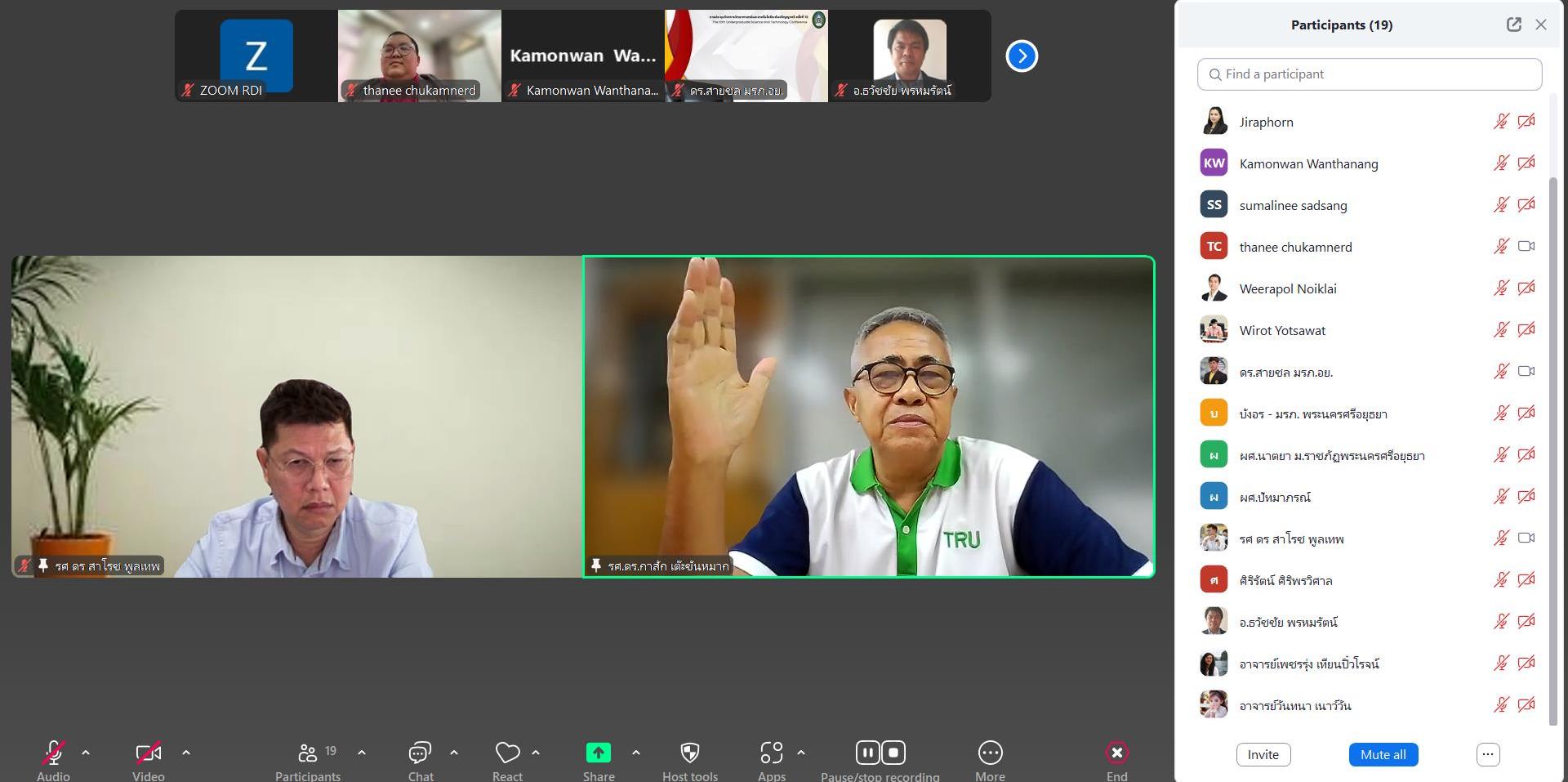Click Jiraphorn's muted microphone icon
This screenshot has height=782, width=1568.
(x=1501, y=122)
